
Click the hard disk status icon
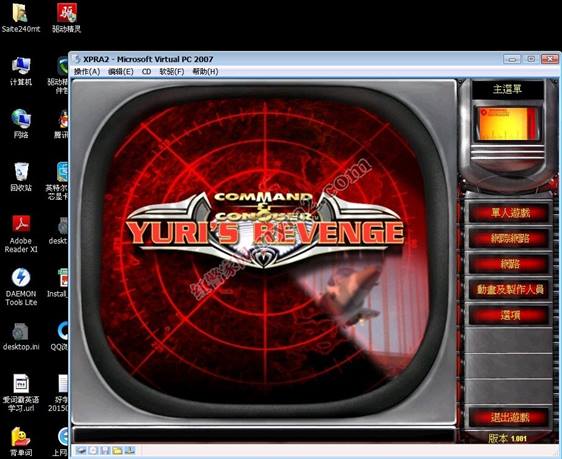point(81,450)
